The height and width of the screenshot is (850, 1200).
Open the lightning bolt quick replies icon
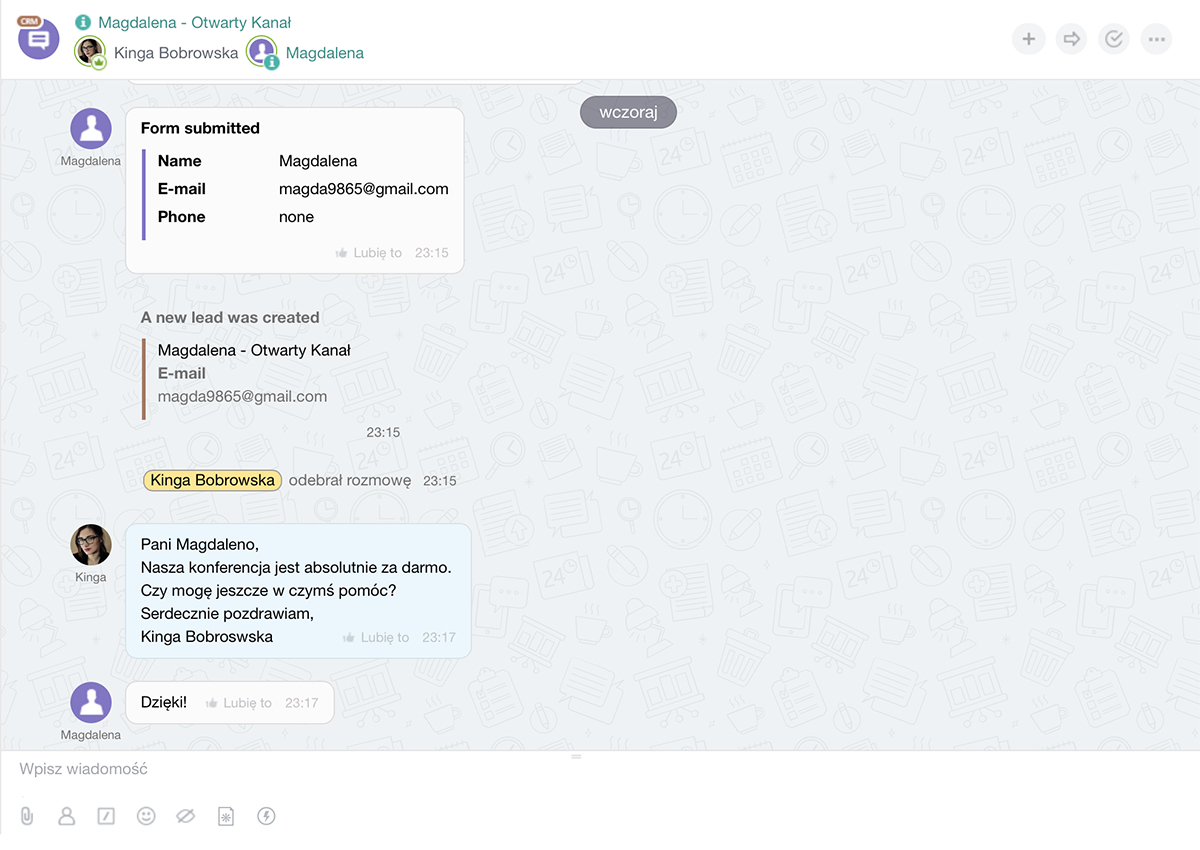coord(266,816)
